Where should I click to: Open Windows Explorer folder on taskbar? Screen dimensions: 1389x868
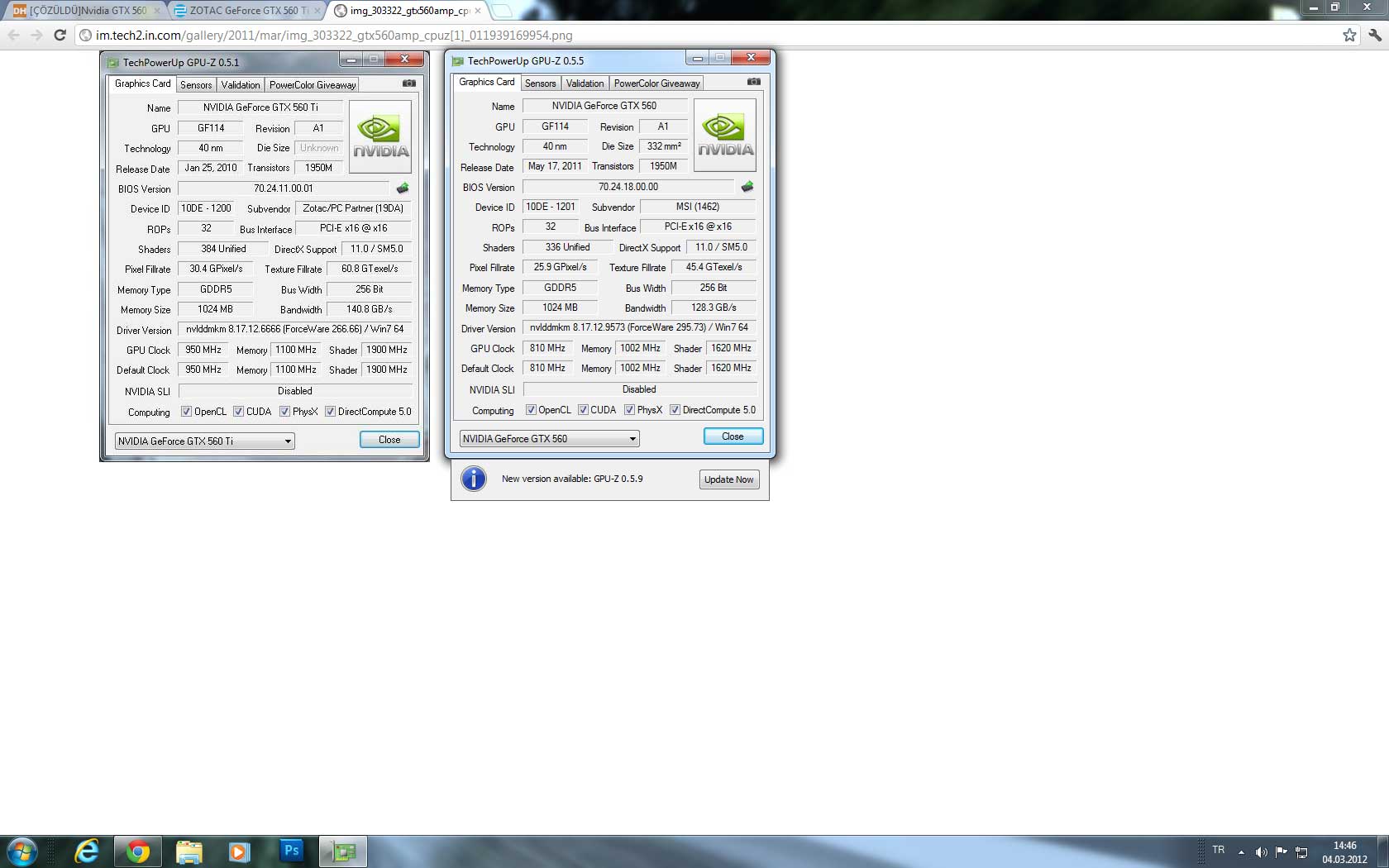click(x=189, y=851)
